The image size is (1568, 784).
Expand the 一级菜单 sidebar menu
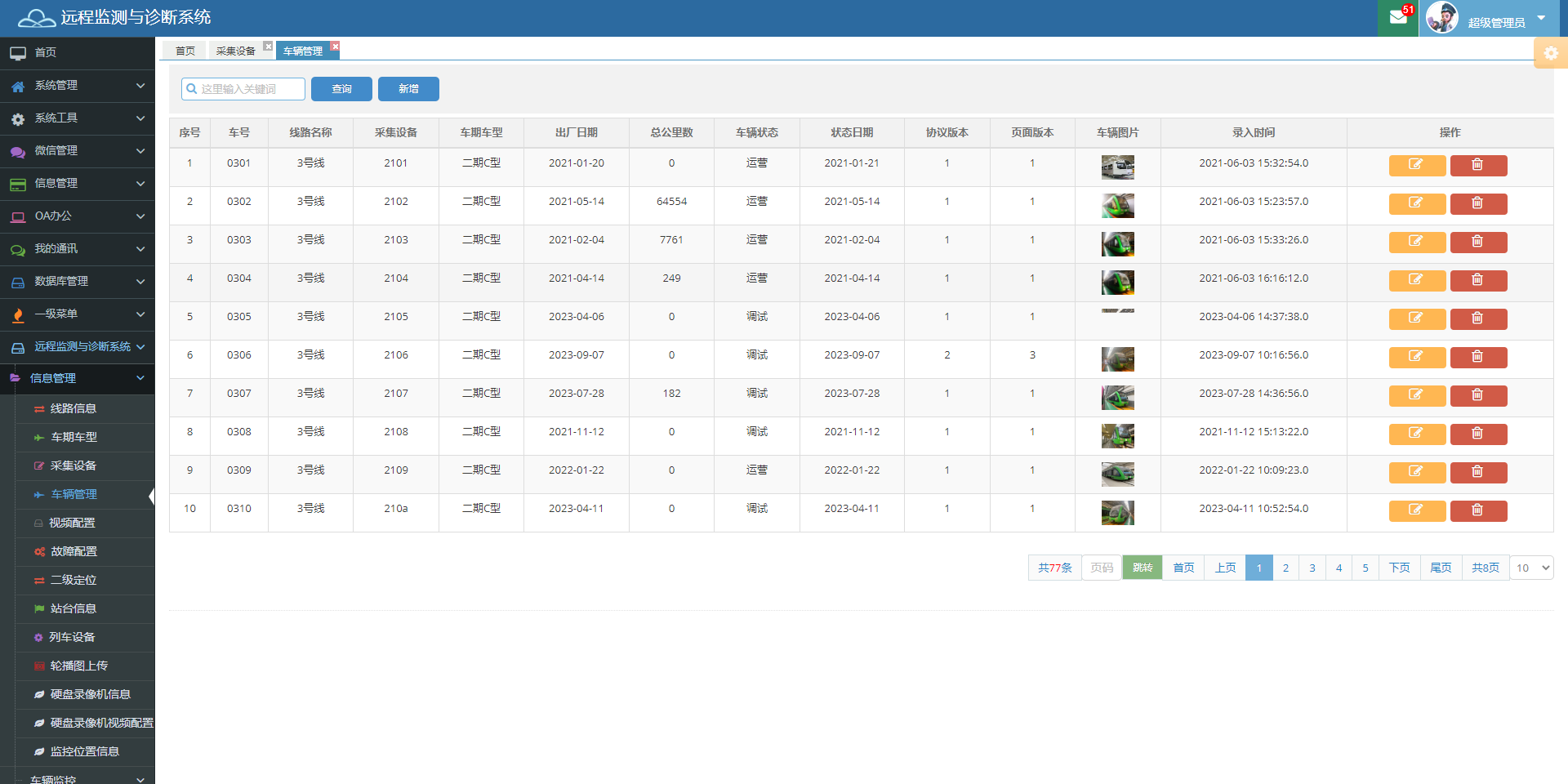(78, 314)
